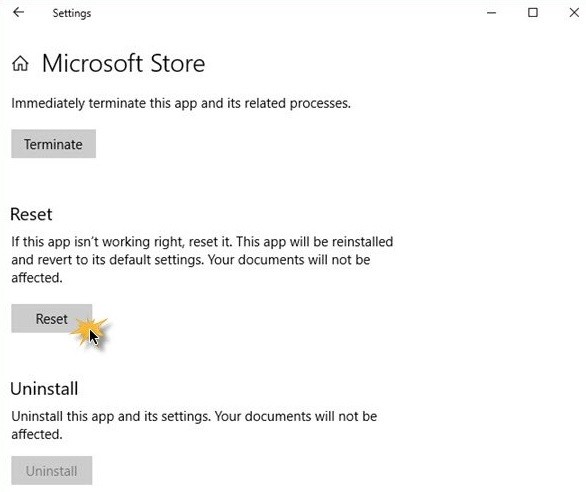The height and width of the screenshot is (492, 586).
Task: Click the 'Immediately terminate this app' description
Action: point(181,103)
